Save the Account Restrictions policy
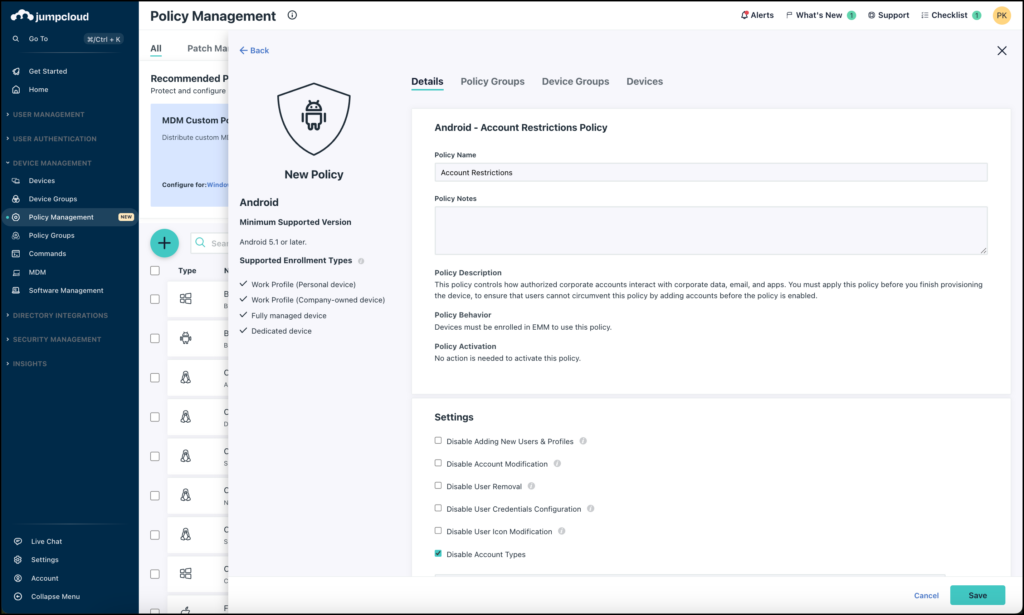 click(x=977, y=595)
